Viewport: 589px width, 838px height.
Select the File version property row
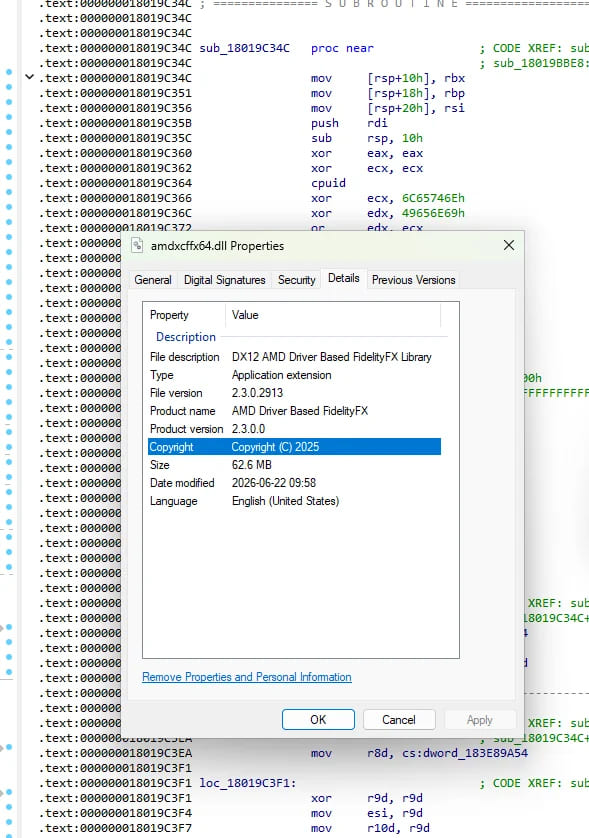coord(294,393)
